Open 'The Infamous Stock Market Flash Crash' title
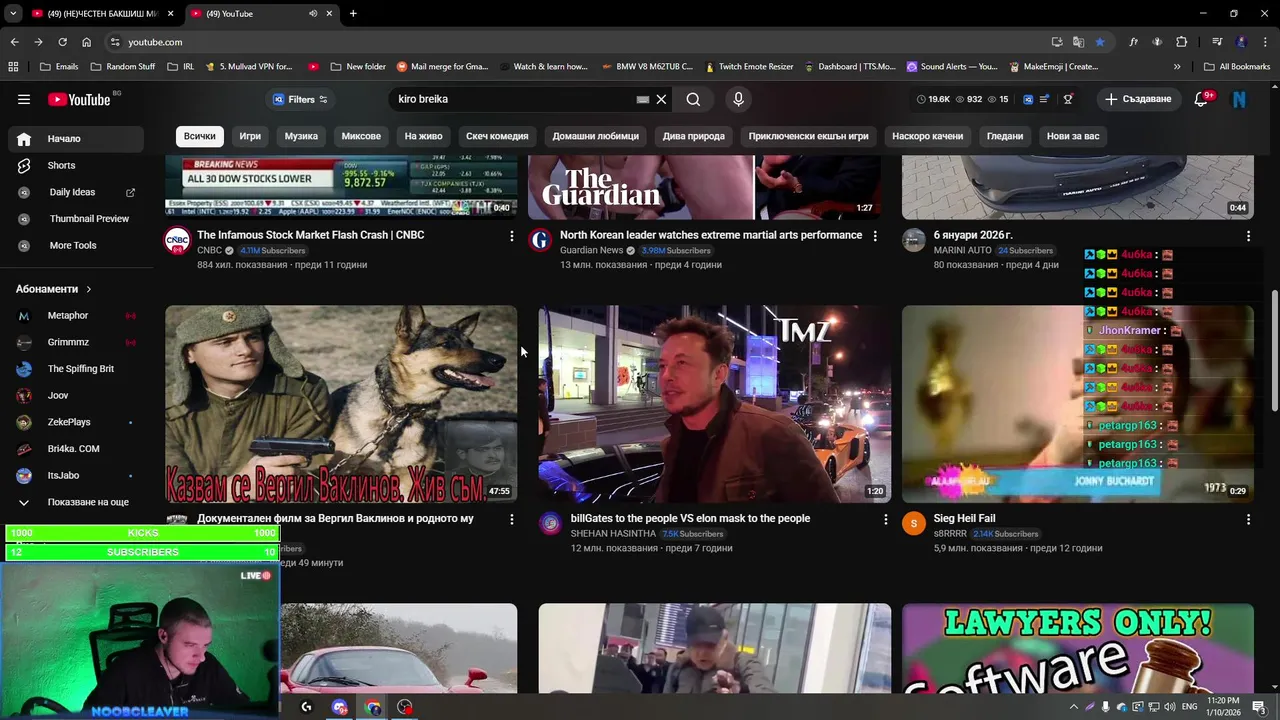Viewport: 1280px width, 720px height. (310, 235)
